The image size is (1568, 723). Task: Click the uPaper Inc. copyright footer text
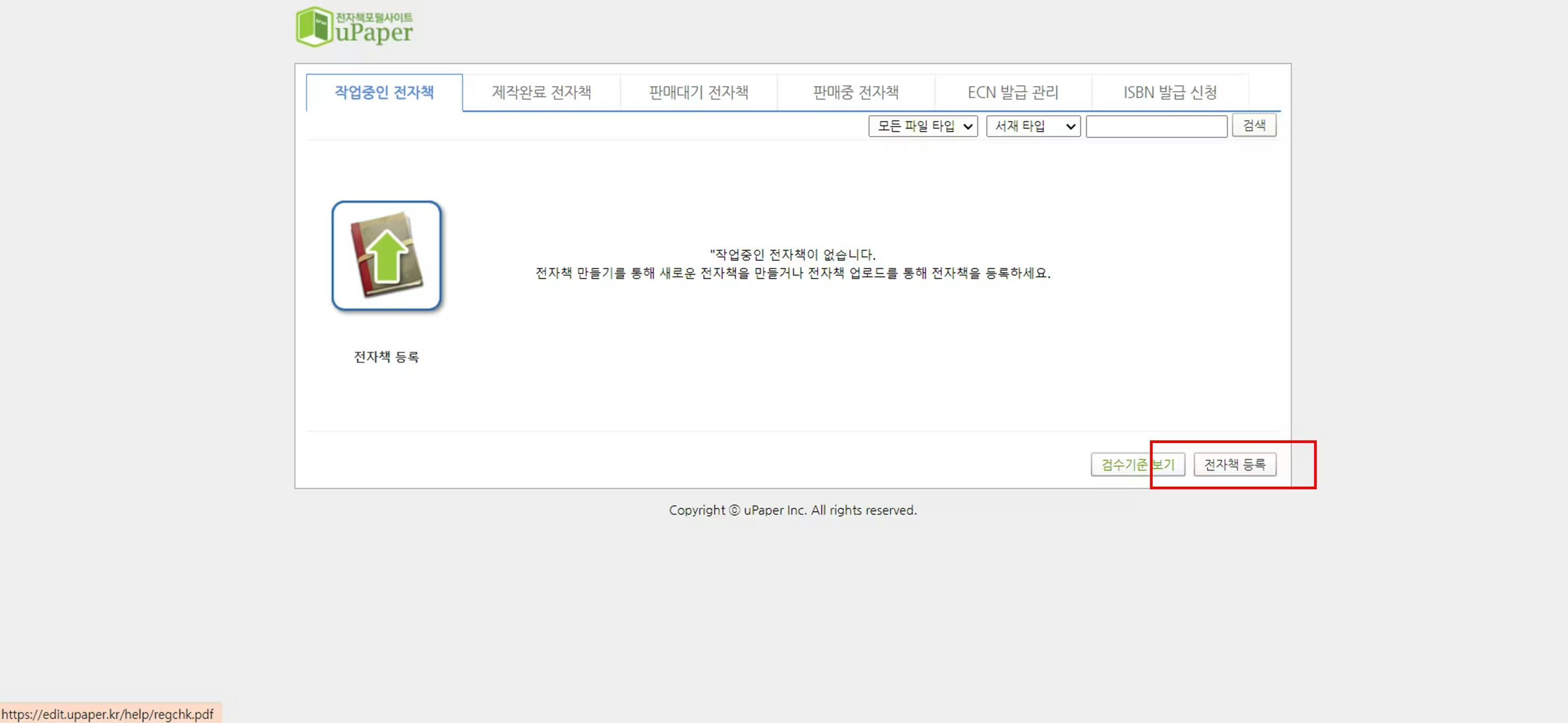click(x=792, y=510)
